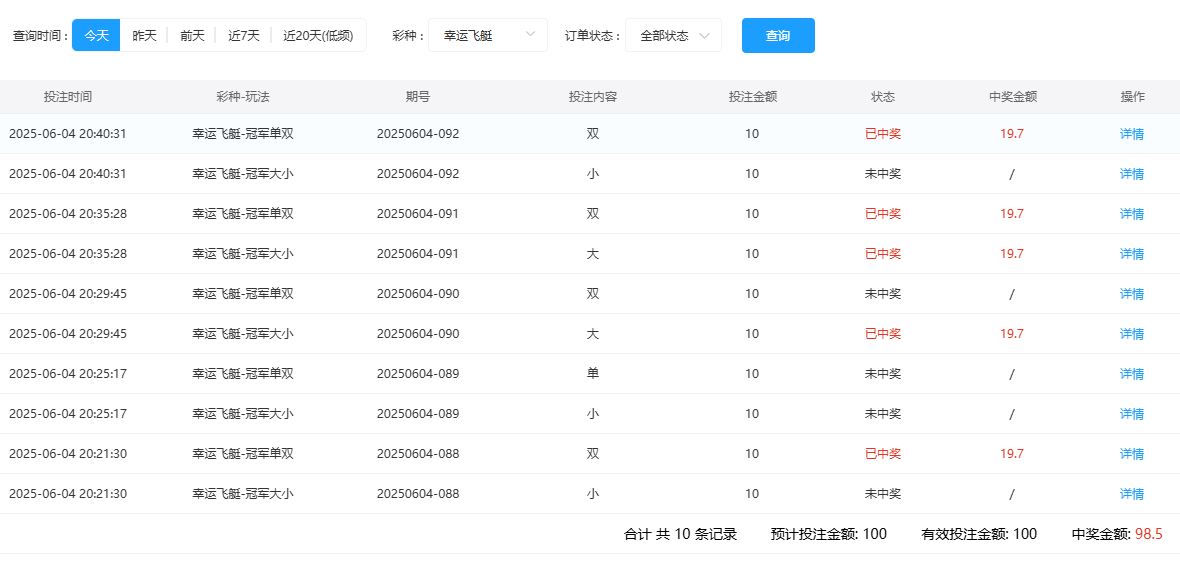Expand the 订单状态 dropdown showing 全部状态
The image size is (1180, 566).
pos(674,35)
